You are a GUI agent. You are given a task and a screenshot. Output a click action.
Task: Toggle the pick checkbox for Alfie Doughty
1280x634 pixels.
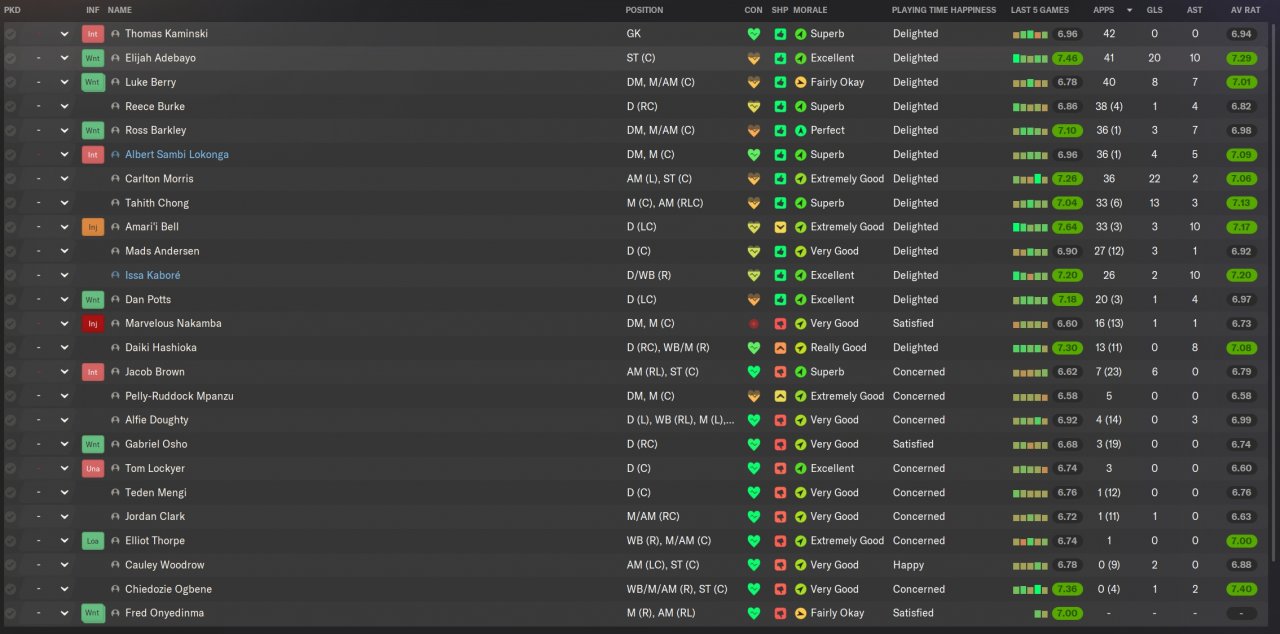coord(10,420)
